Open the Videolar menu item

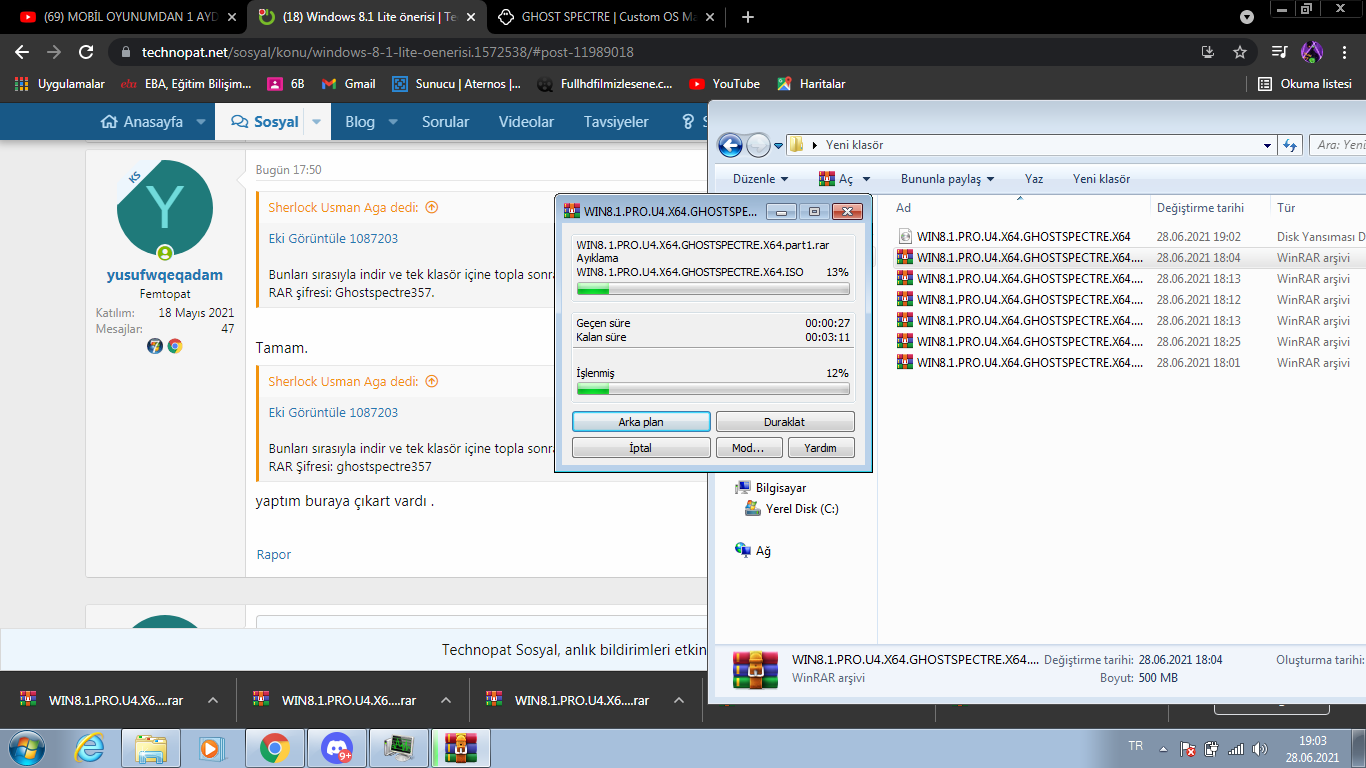coord(526,122)
